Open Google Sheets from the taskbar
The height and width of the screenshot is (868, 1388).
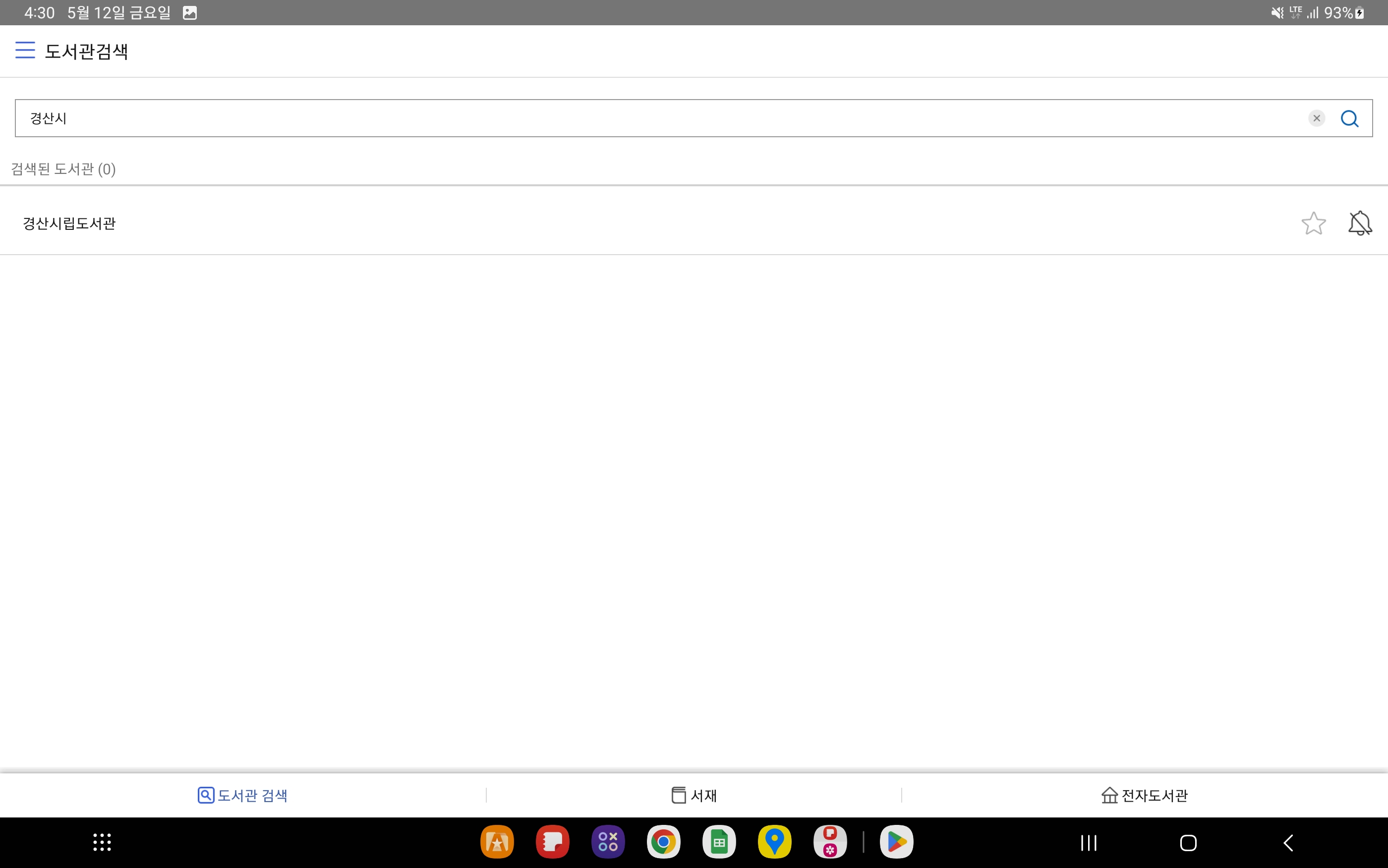click(x=719, y=842)
